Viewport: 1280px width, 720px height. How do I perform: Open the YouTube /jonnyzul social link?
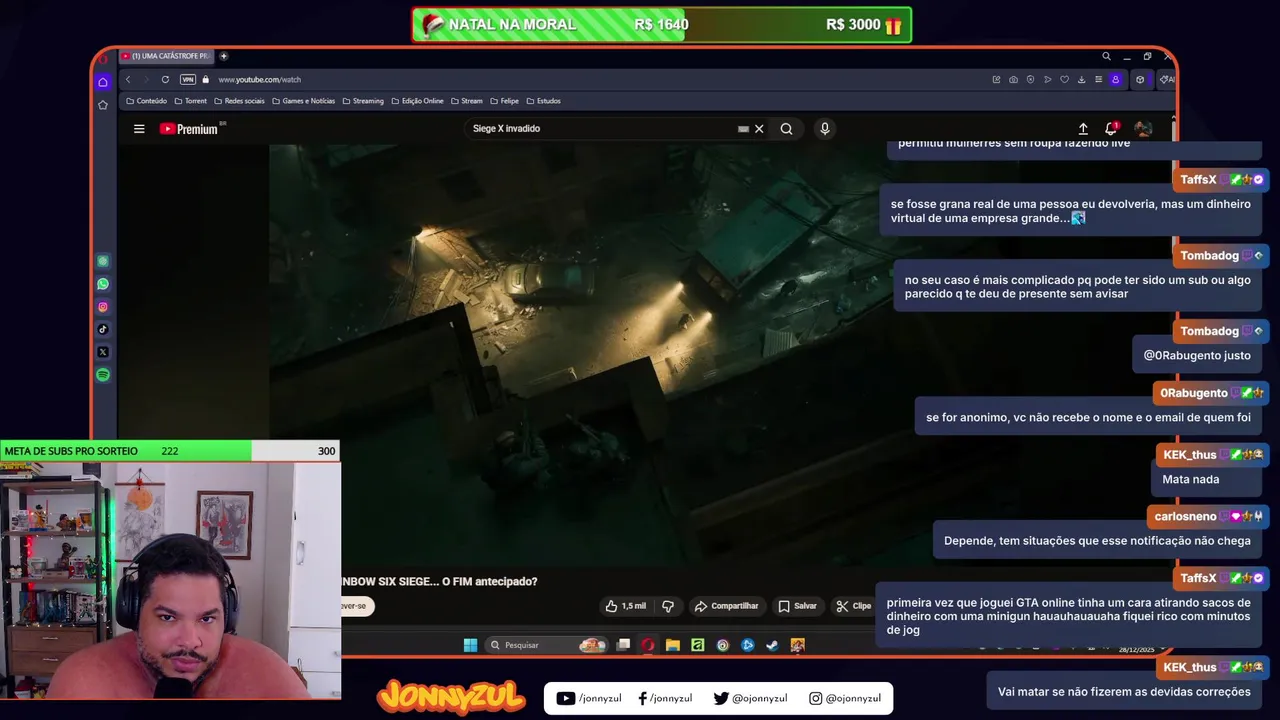click(589, 698)
